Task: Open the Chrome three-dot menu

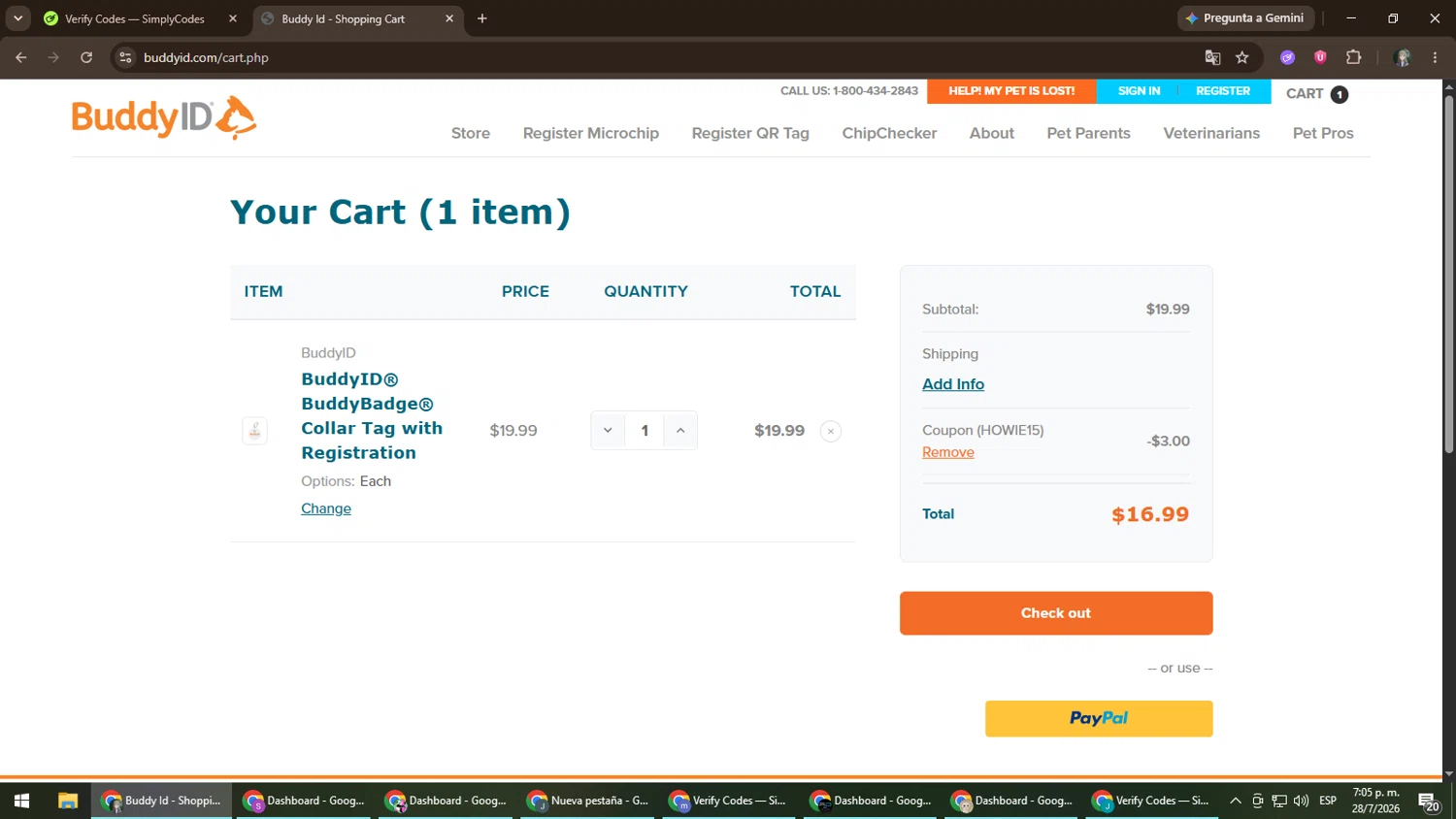Action: 1436,57
